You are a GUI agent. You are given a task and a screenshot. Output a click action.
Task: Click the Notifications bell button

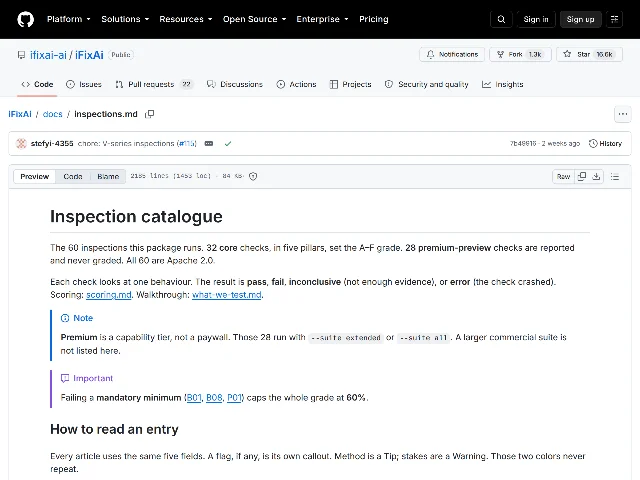pyautogui.click(x=452, y=54)
